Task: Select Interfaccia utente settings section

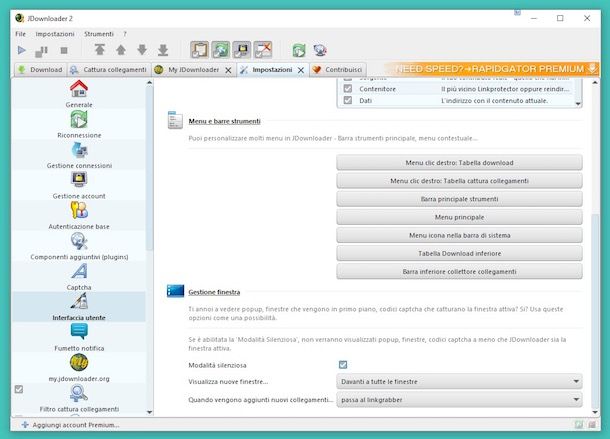Action: pos(79,306)
